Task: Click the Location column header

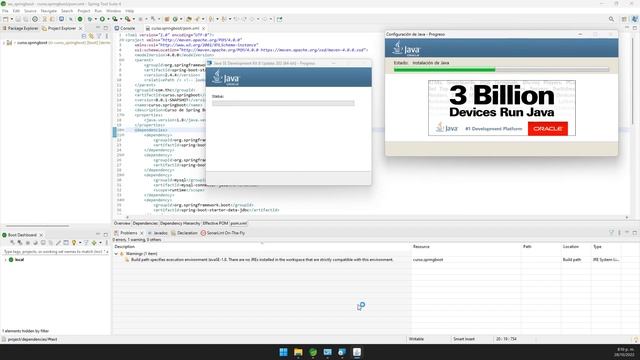Action: (x=571, y=247)
